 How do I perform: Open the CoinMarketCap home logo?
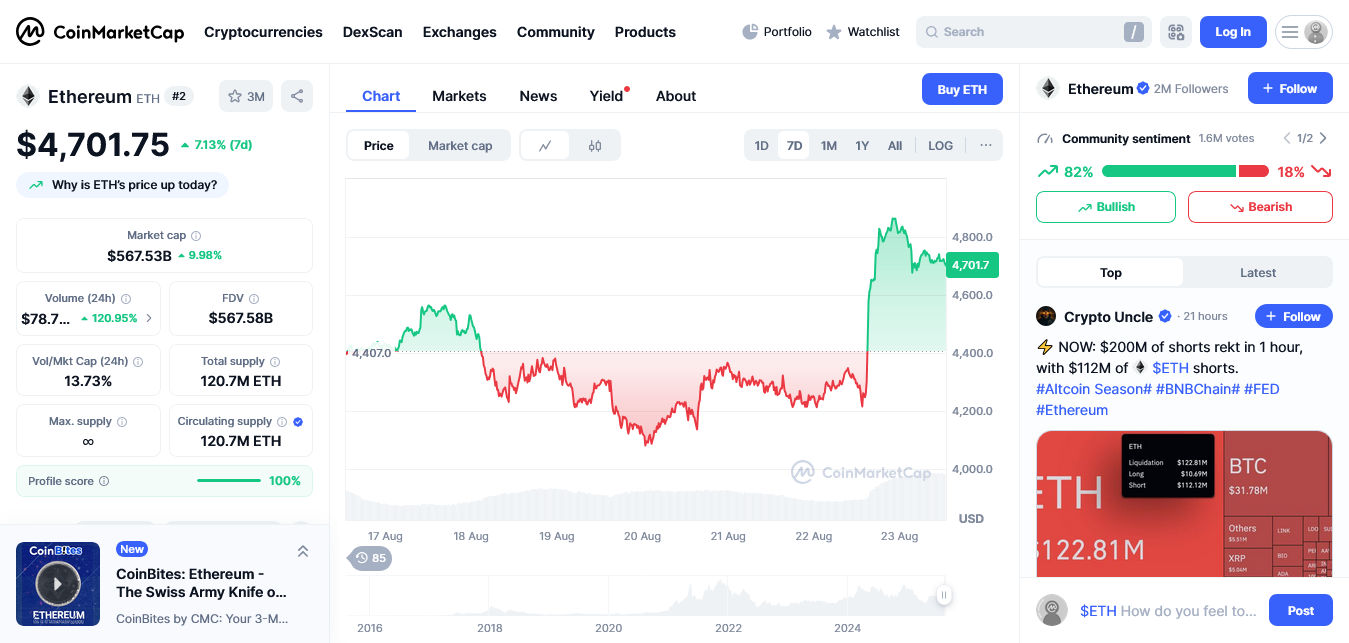(x=100, y=32)
